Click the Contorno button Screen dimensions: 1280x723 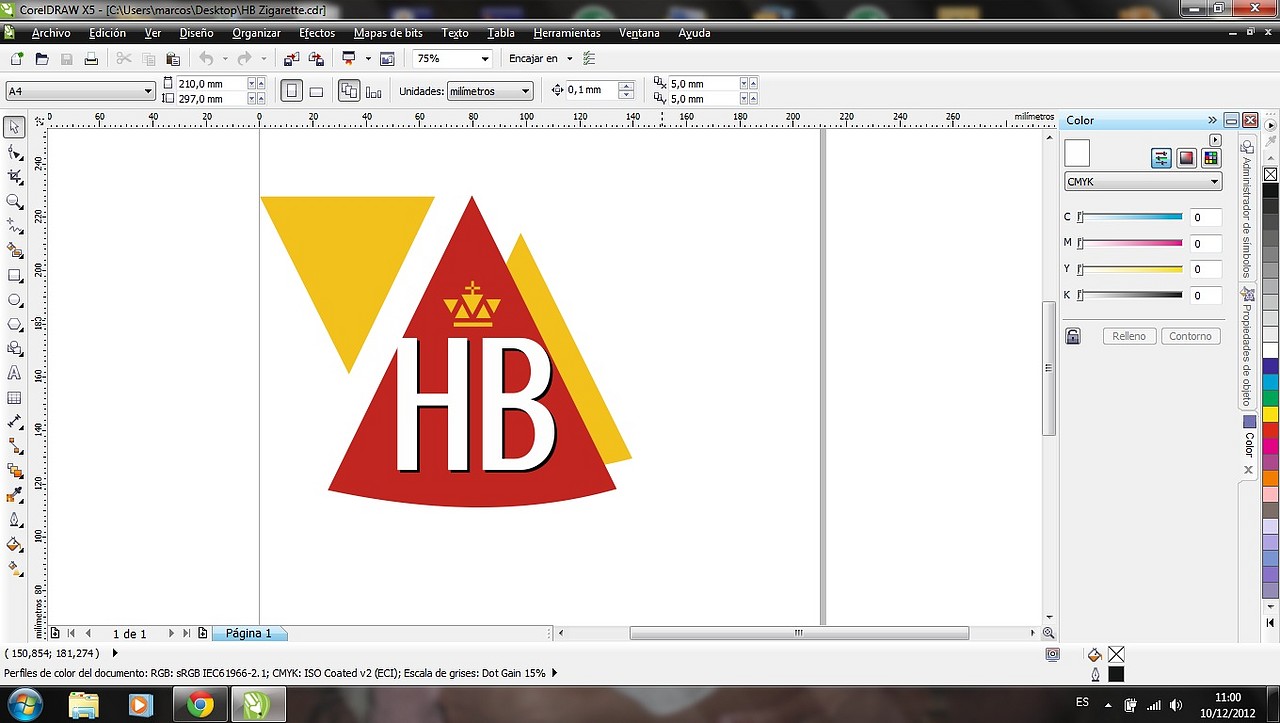pos(1190,336)
